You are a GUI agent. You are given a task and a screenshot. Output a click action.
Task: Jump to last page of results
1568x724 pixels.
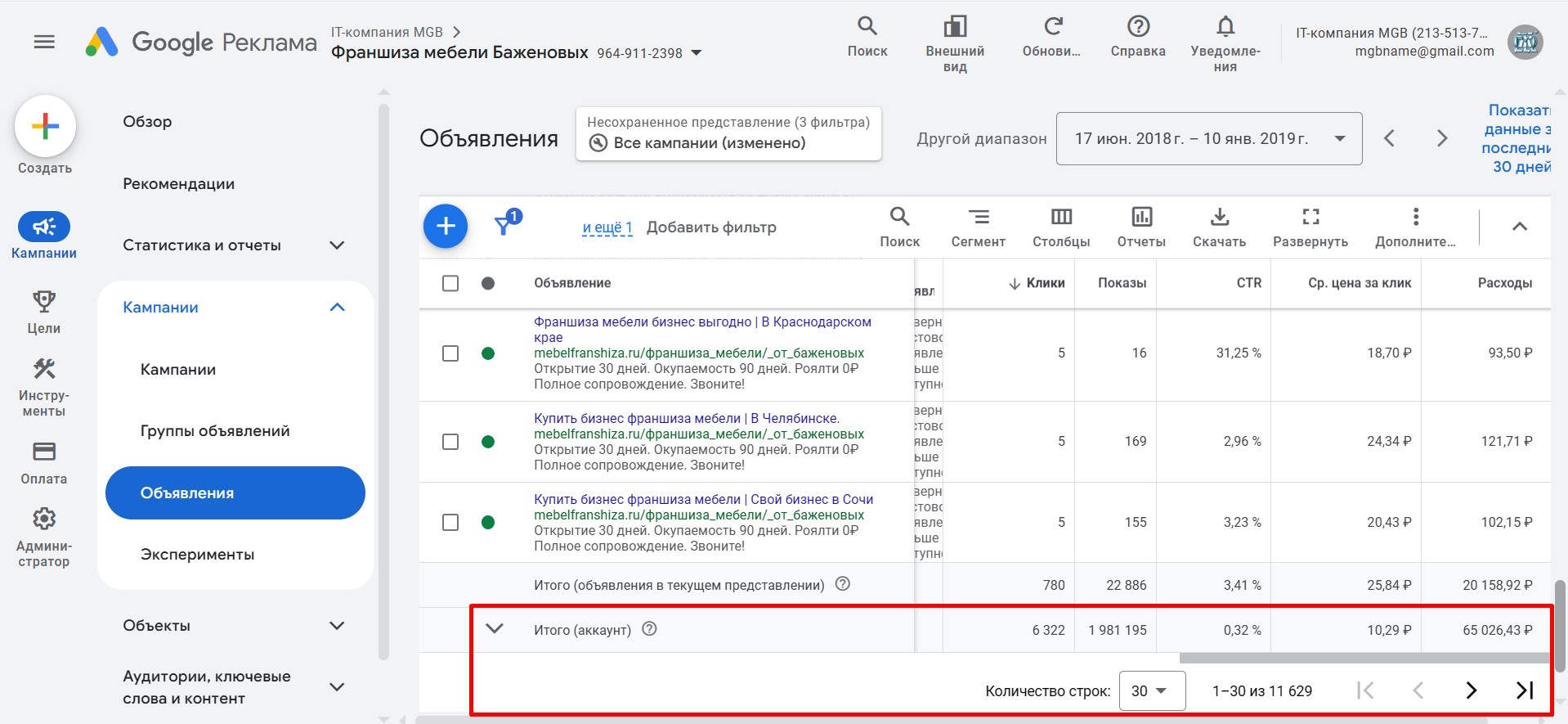[x=1524, y=690]
